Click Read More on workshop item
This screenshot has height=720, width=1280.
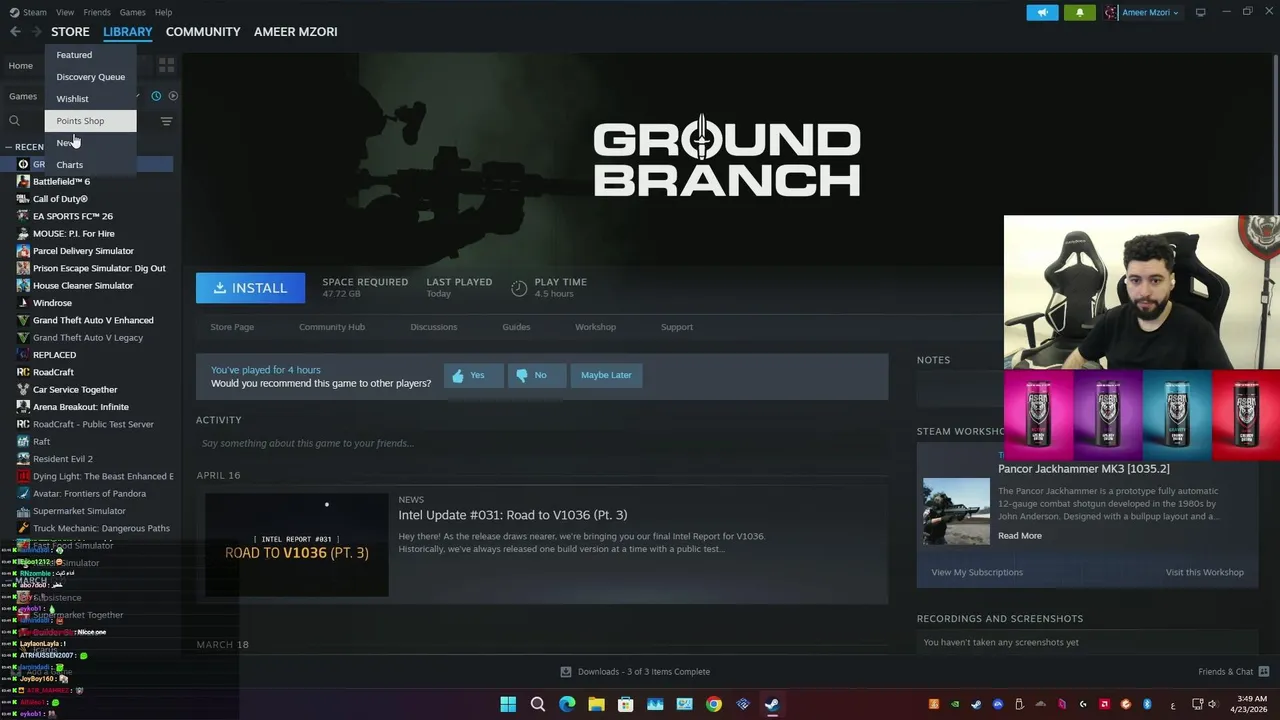coord(1020,536)
